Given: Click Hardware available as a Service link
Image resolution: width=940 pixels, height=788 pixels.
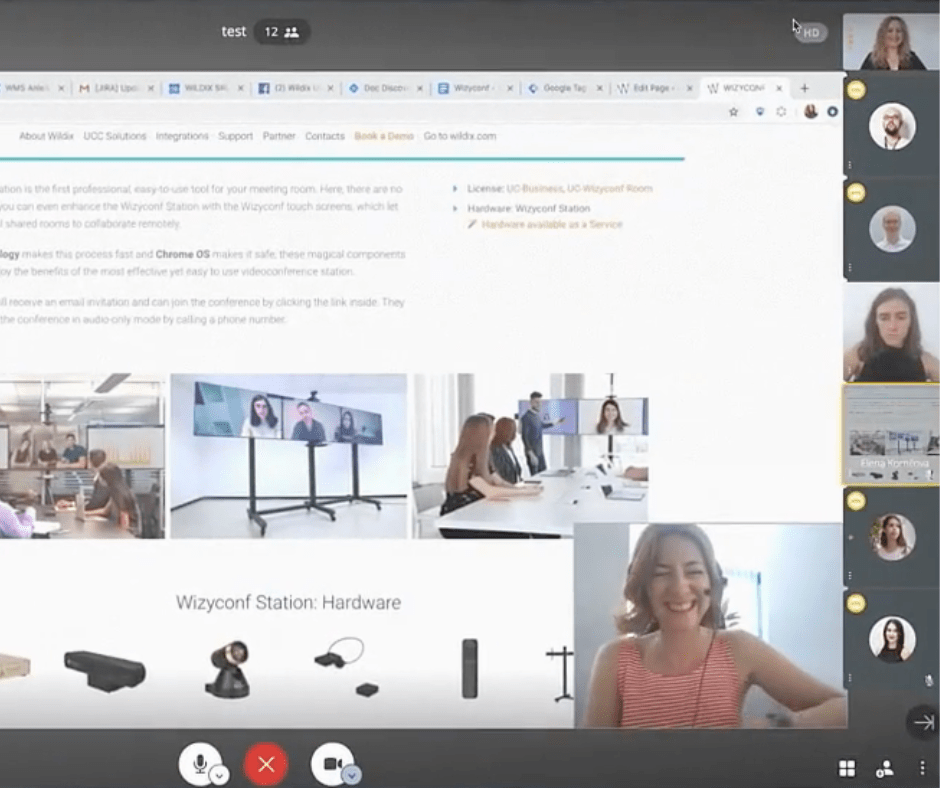Looking at the screenshot, I should [552, 224].
